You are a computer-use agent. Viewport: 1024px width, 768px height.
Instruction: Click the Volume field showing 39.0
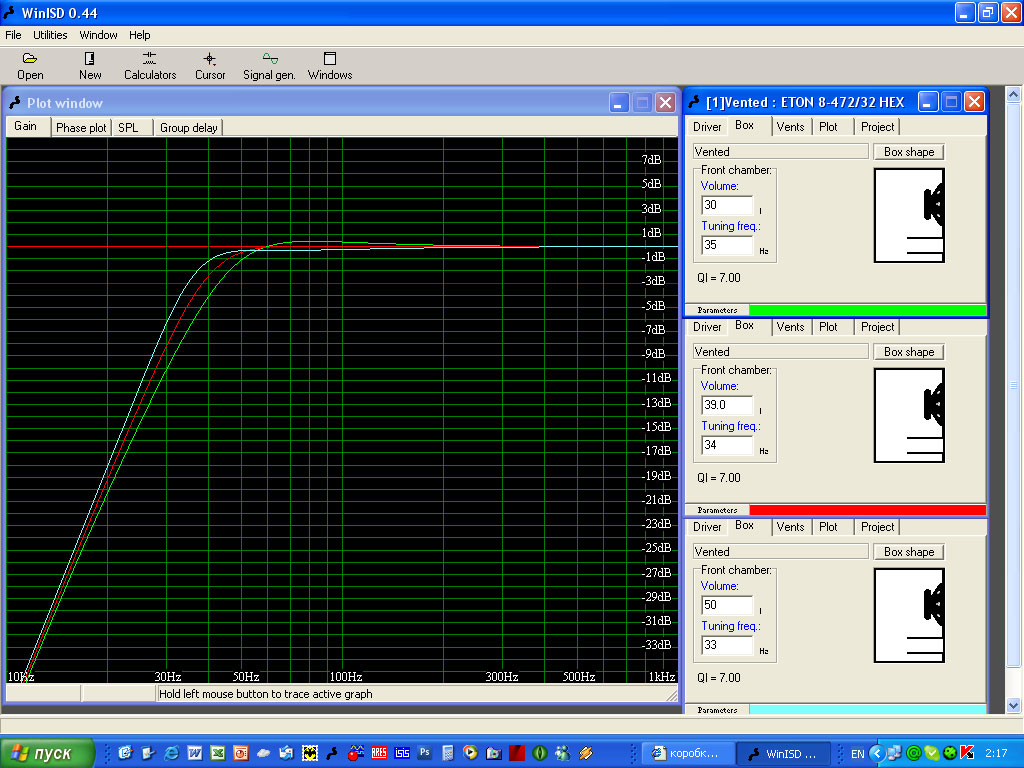(727, 405)
